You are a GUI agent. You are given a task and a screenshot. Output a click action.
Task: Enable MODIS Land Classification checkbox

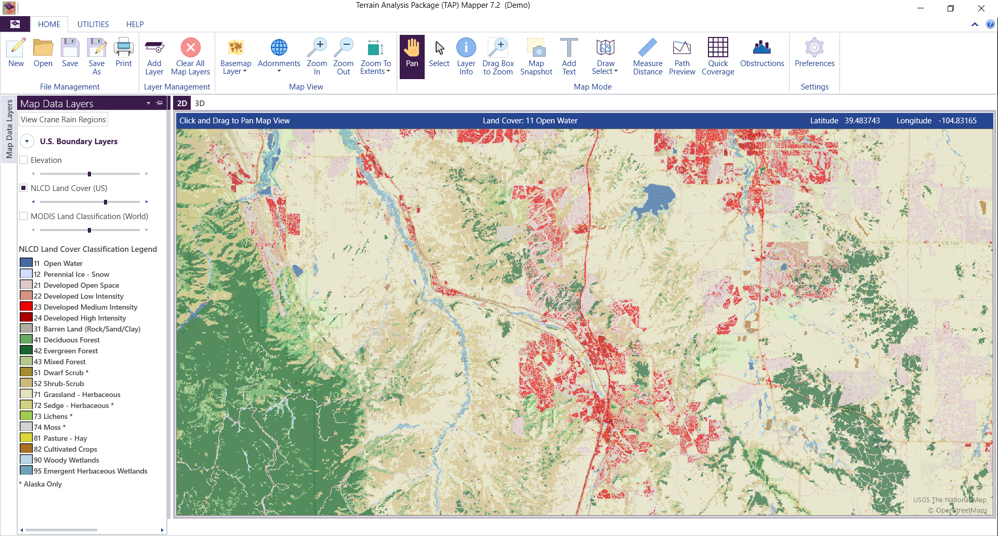24,216
